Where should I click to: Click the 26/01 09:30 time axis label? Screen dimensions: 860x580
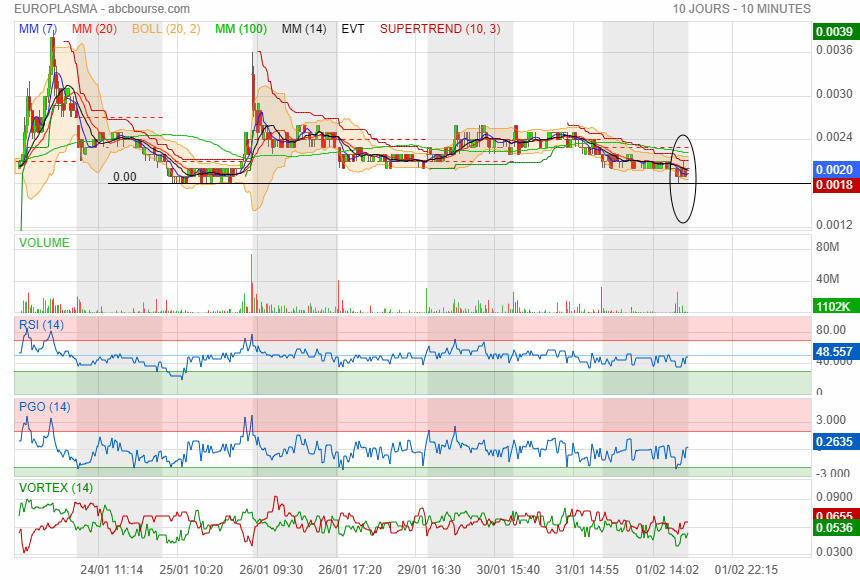click(271, 570)
